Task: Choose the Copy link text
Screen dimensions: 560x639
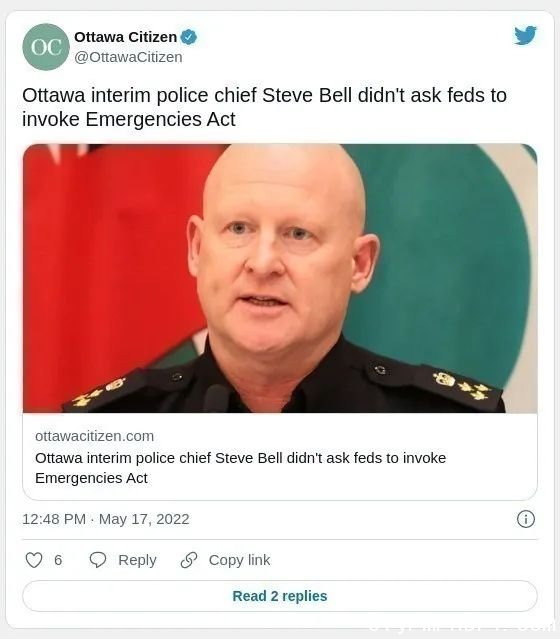Action: [239, 560]
